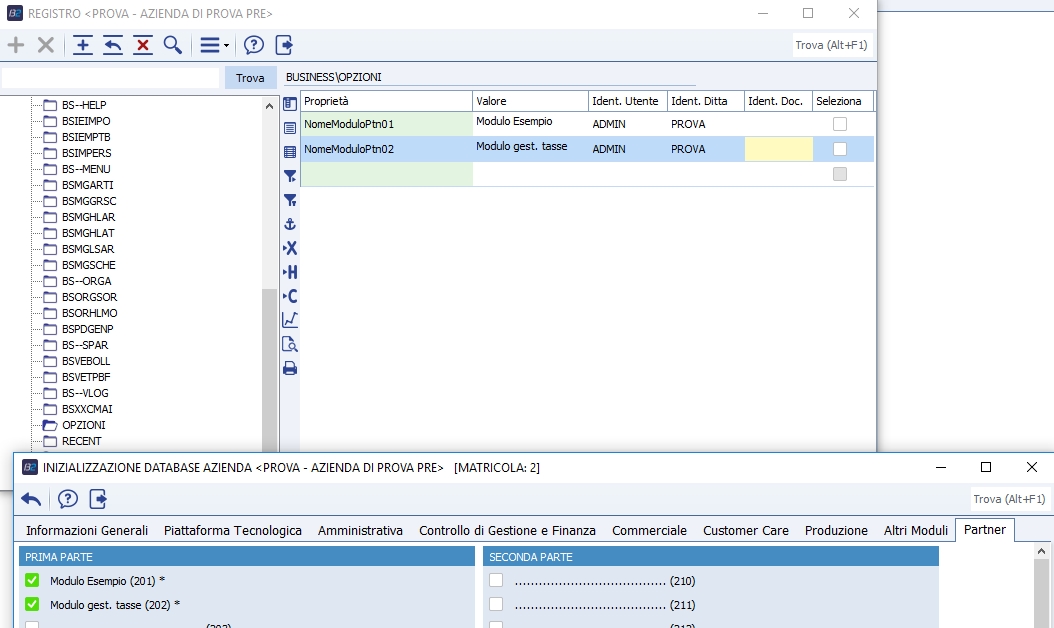This screenshot has height=628, width=1054.
Task: Uncheck Modulo Esempio (201) checkbox
Action: 32,581
